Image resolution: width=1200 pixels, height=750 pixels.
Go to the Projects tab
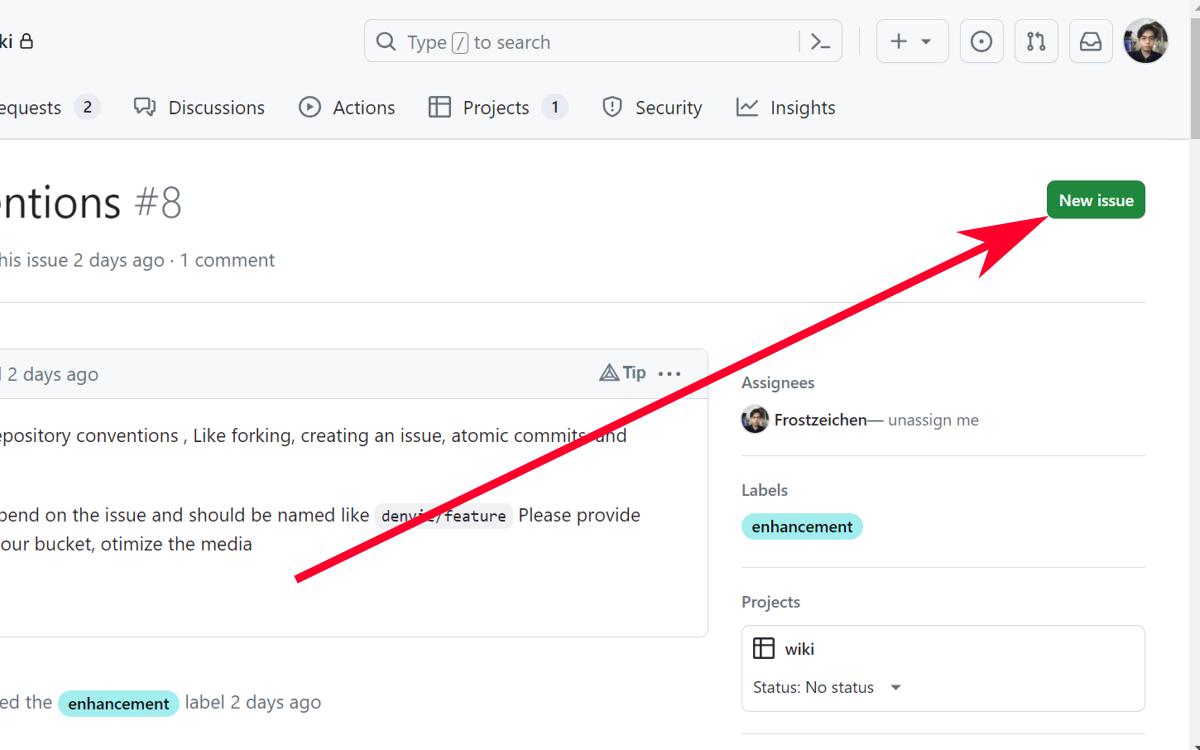click(496, 108)
